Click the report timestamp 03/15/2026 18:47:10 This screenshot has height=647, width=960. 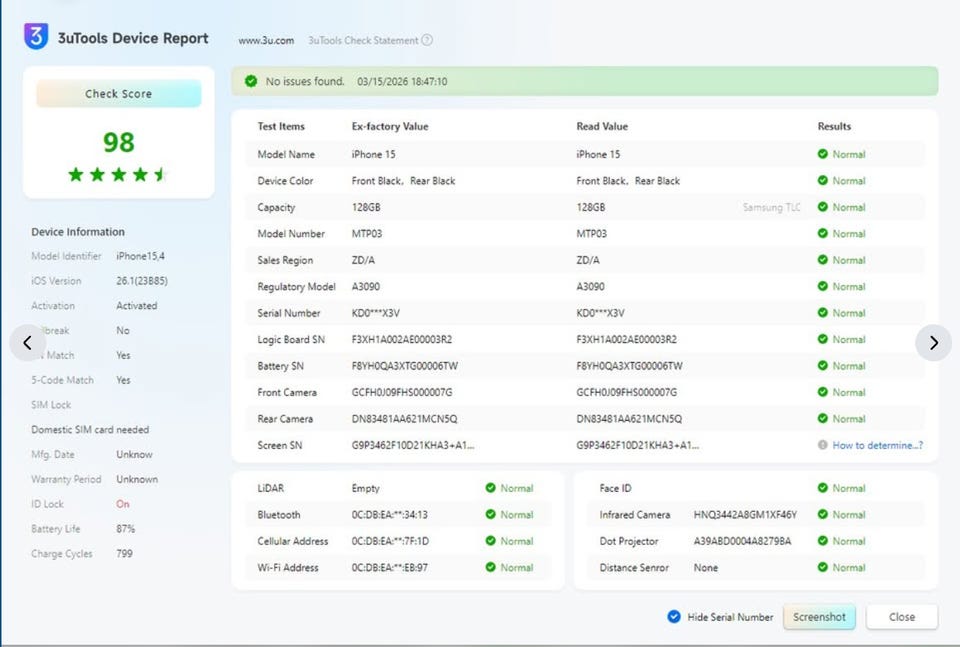(x=402, y=81)
